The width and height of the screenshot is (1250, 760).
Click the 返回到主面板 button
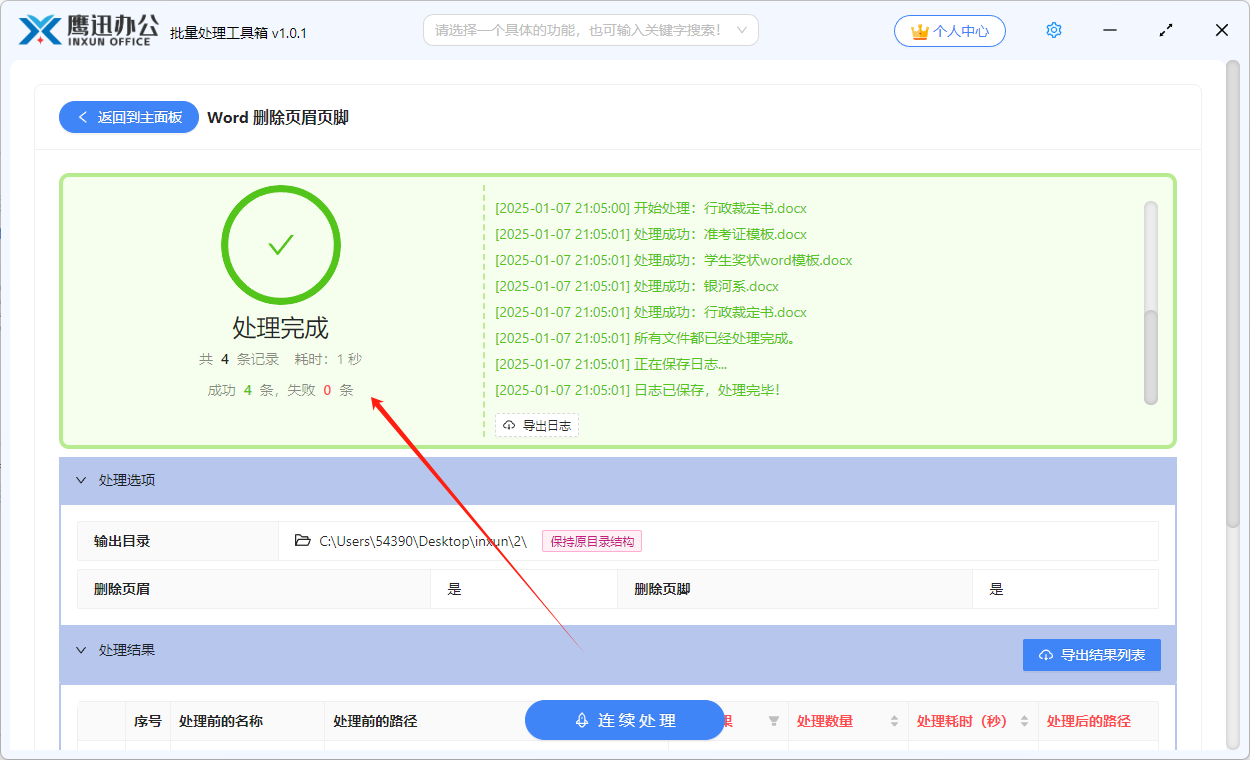(x=128, y=117)
